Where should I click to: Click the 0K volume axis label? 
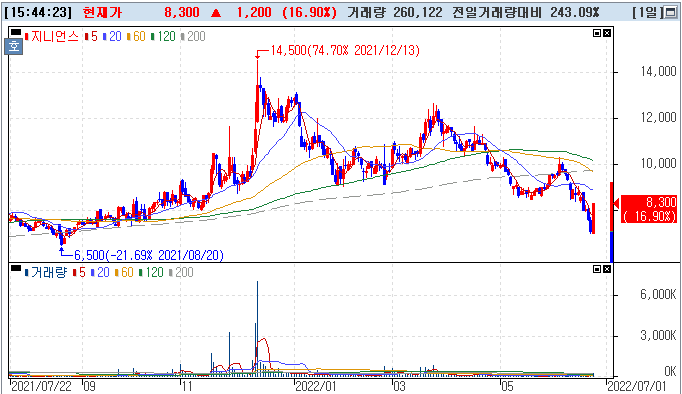point(670,371)
